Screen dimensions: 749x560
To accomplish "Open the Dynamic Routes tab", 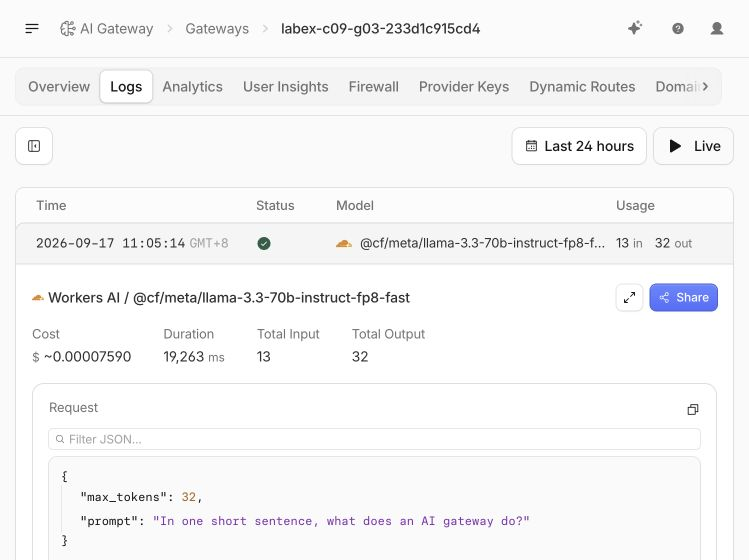I will [x=582, y=86].
